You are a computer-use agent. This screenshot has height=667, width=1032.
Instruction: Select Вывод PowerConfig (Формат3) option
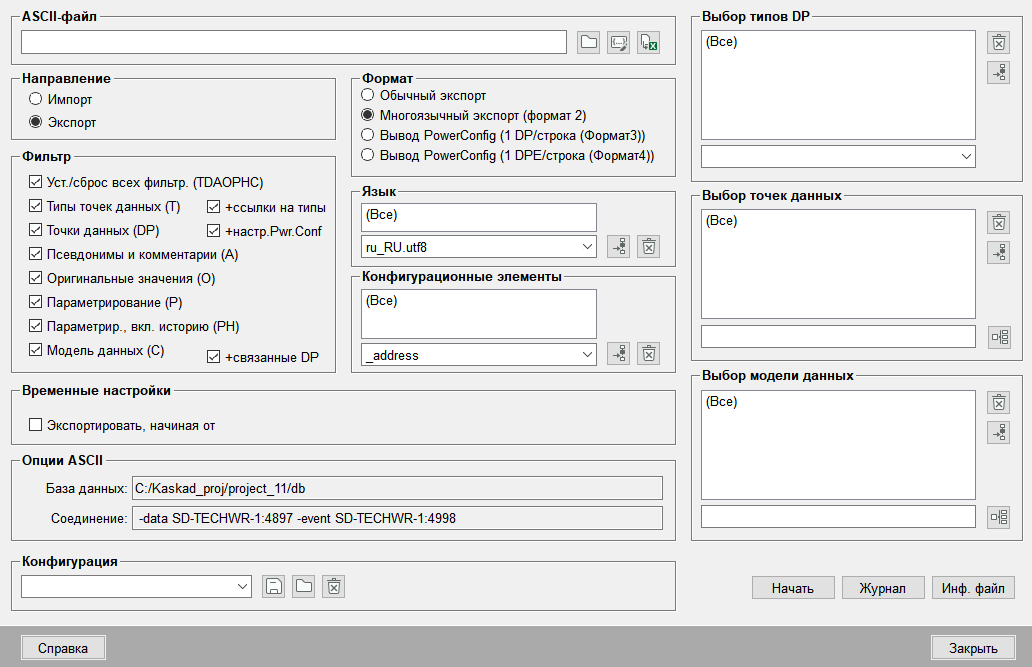pyautogui.click(x=368, y=135)
